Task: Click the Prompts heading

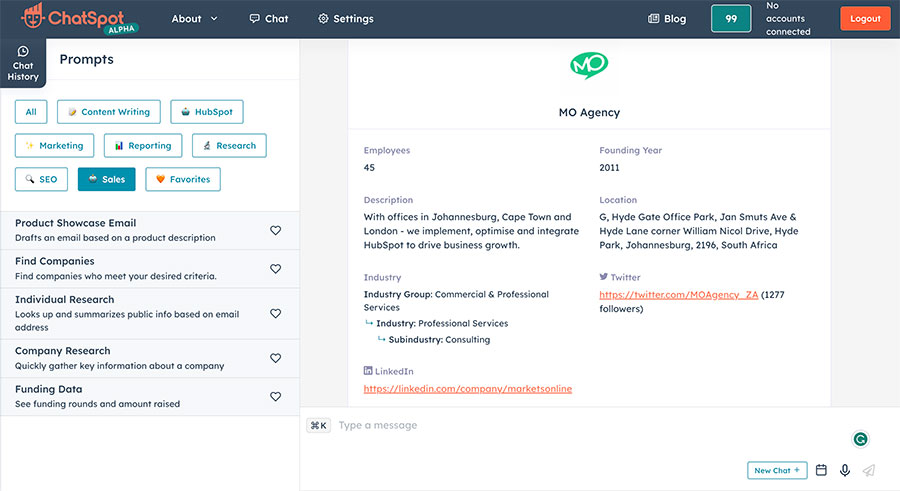Action: (87, 59)
